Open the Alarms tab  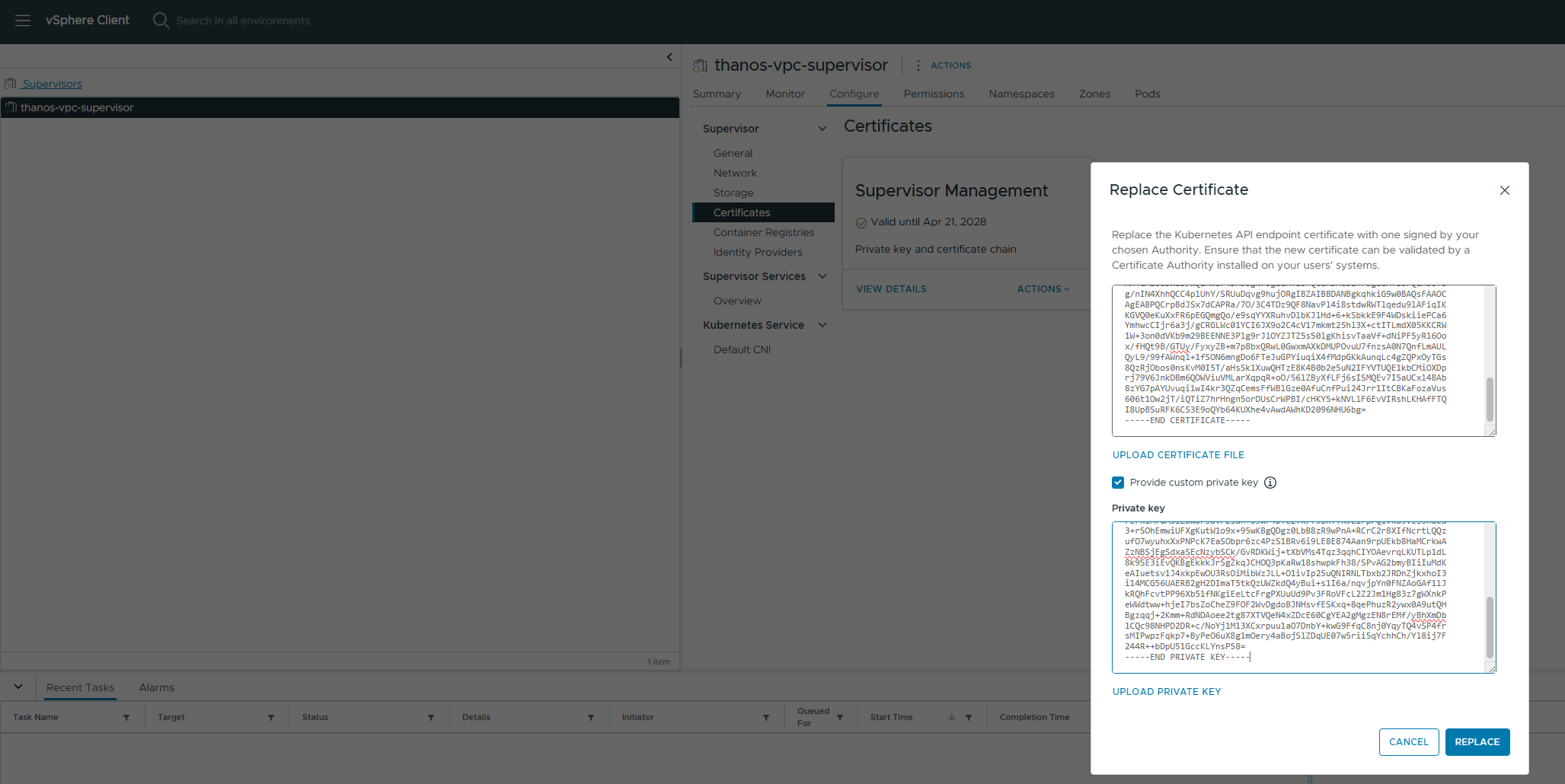157,688
